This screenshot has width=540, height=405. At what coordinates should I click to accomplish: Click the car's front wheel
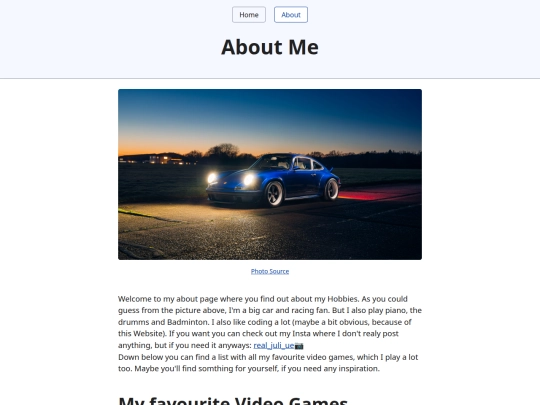click(x=274, y=194)
